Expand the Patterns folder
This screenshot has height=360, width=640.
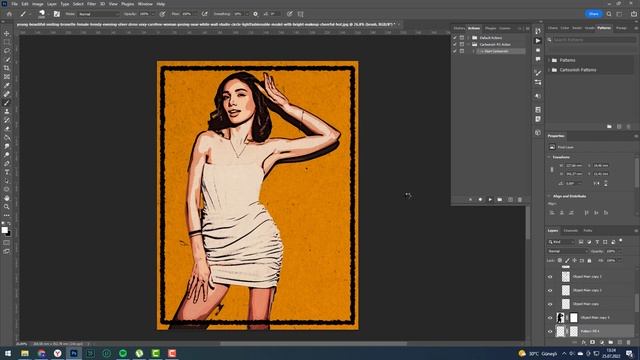(x=549, y=60)
